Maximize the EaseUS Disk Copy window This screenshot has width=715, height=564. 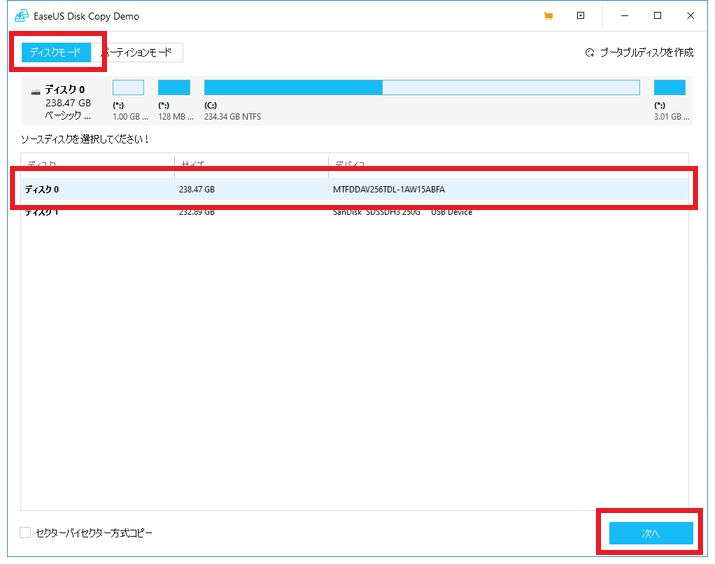click(x=657, y=16)
